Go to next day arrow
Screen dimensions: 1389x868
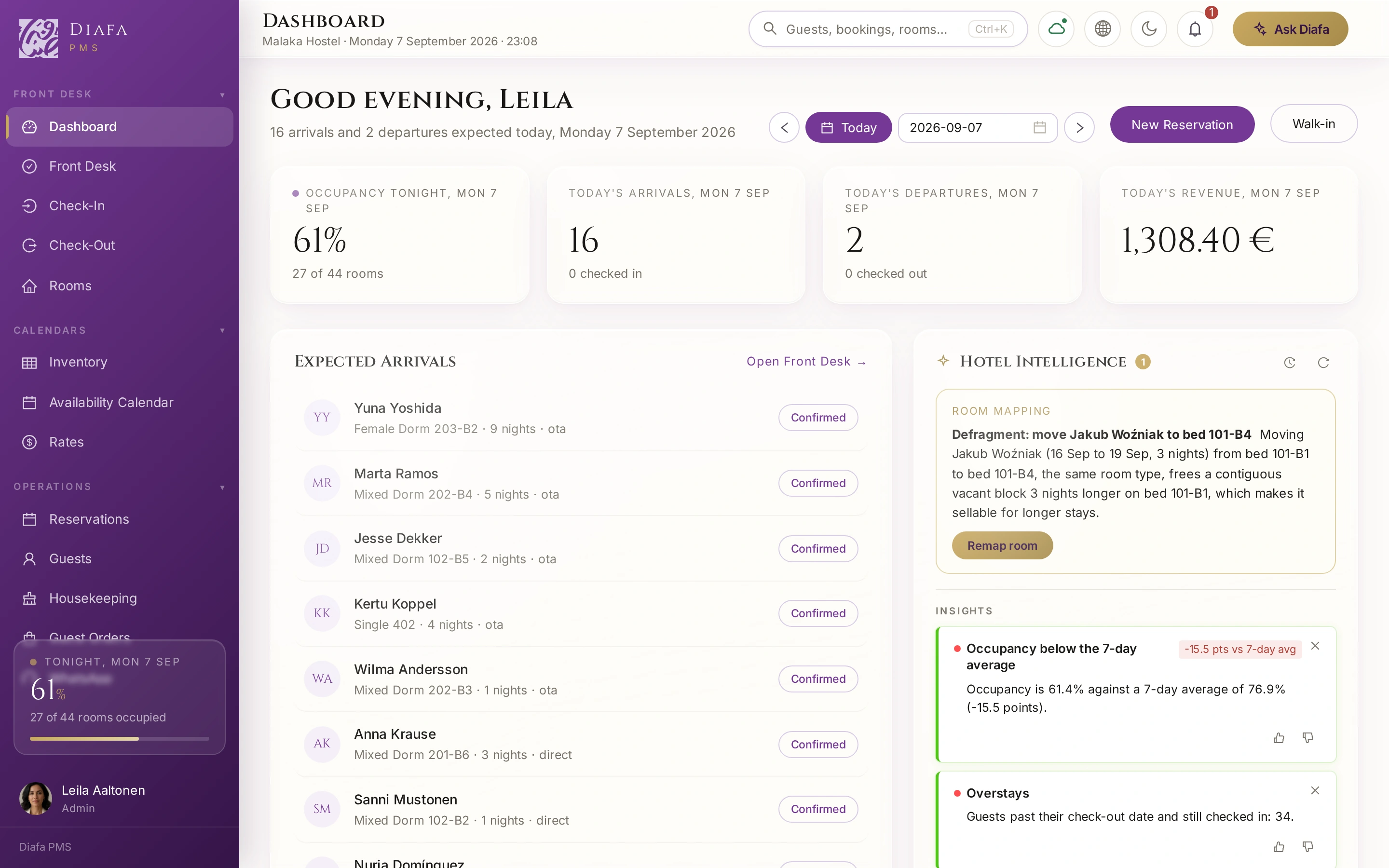1079,127
